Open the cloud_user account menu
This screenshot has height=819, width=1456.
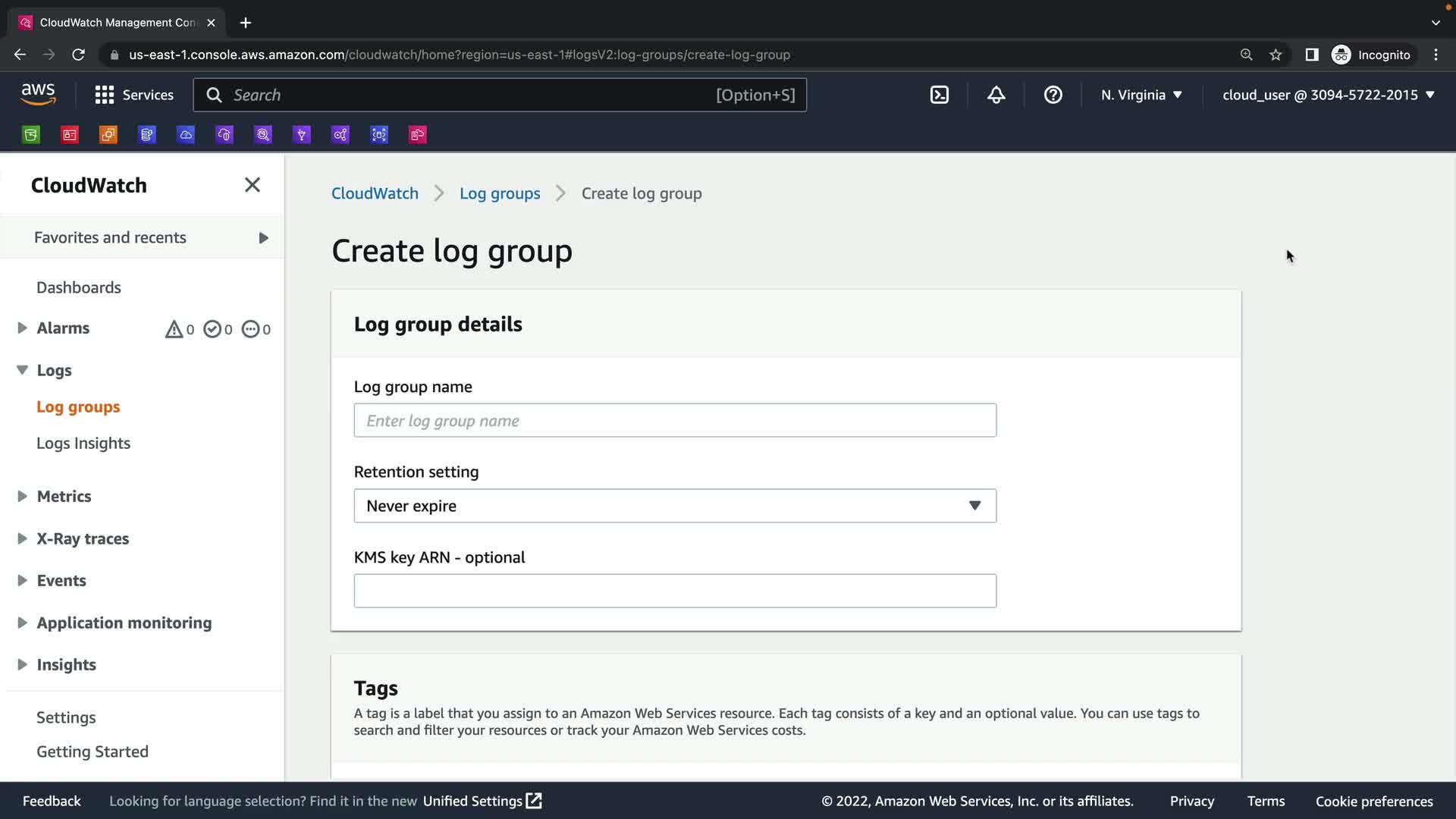(x=1328, y=95)
